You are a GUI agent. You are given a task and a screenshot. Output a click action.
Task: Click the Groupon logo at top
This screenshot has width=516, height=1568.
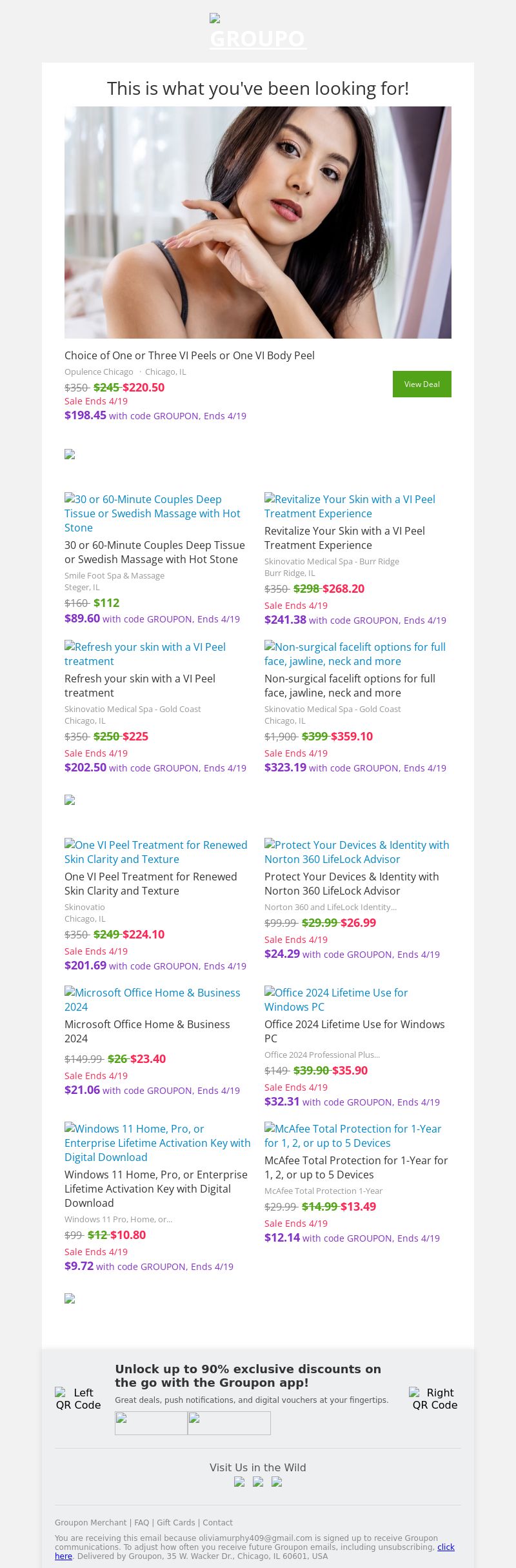pos(258,32)
